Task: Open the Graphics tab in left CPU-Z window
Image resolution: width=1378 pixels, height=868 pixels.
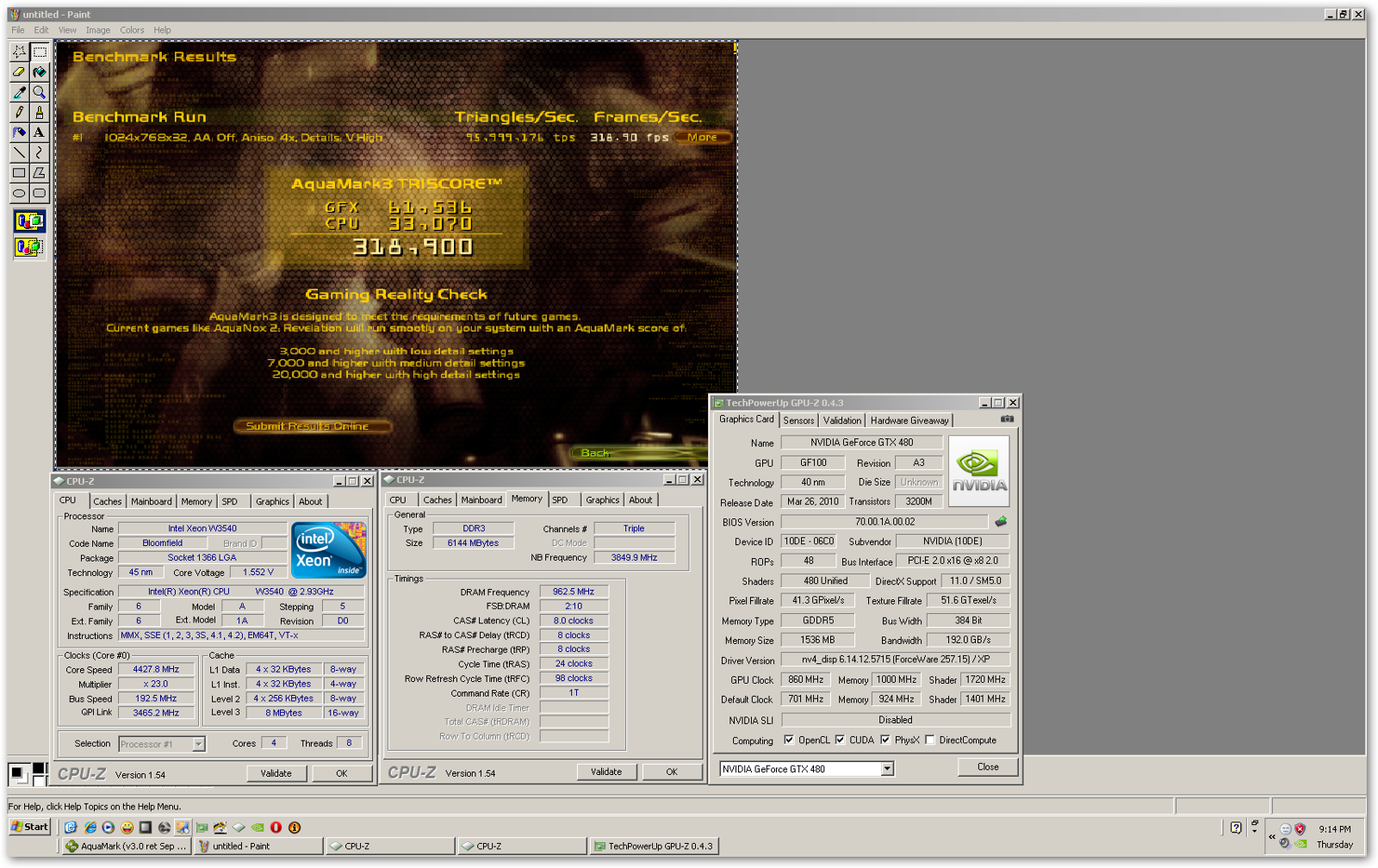Action: click(272, 501)
